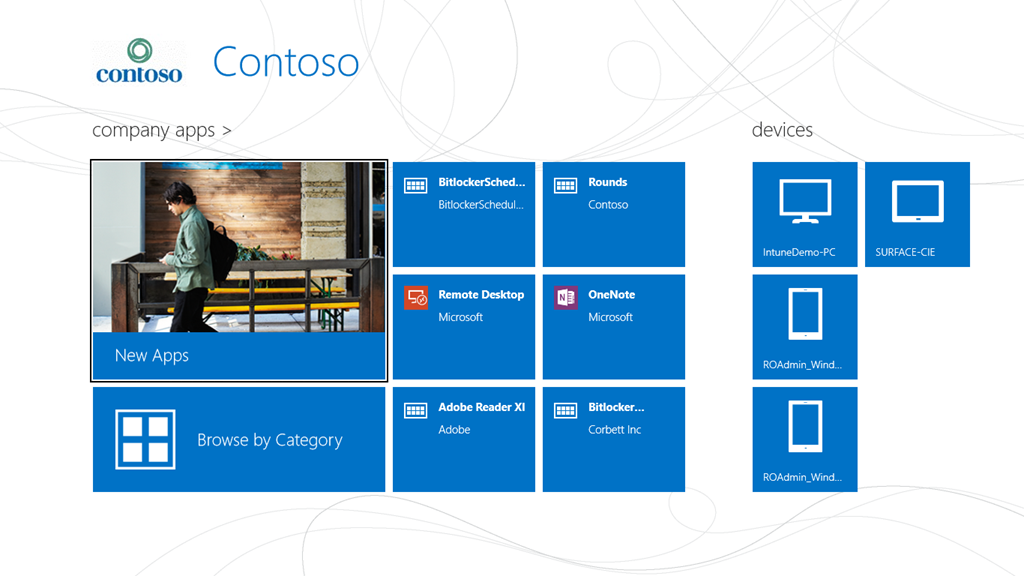Click the SURFACE-CIE device name label
Image resolution: width=1024 pixels, height=576 pixels.
pos(905,252)
